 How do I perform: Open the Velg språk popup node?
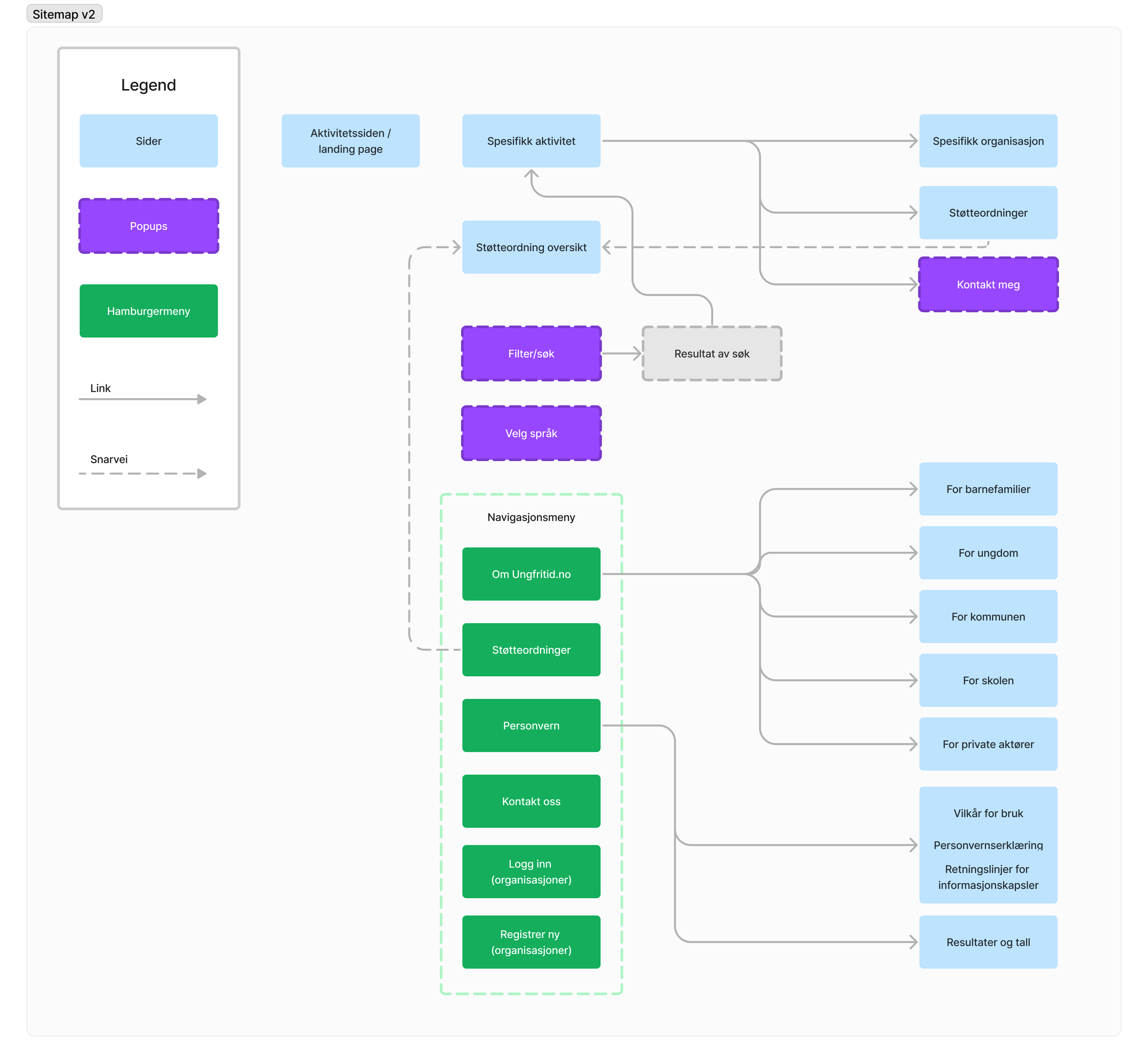click(531, 433)
